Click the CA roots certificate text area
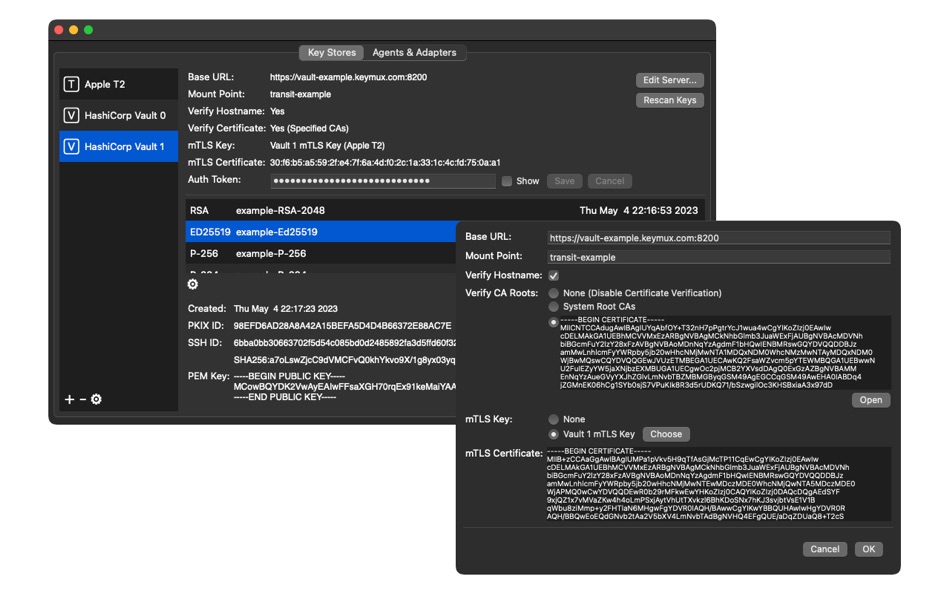950x594 pixels. tap(724, 352)
